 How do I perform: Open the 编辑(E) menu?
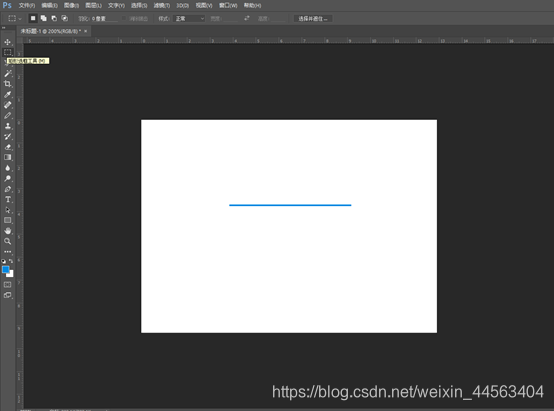(x=49, y=5)
